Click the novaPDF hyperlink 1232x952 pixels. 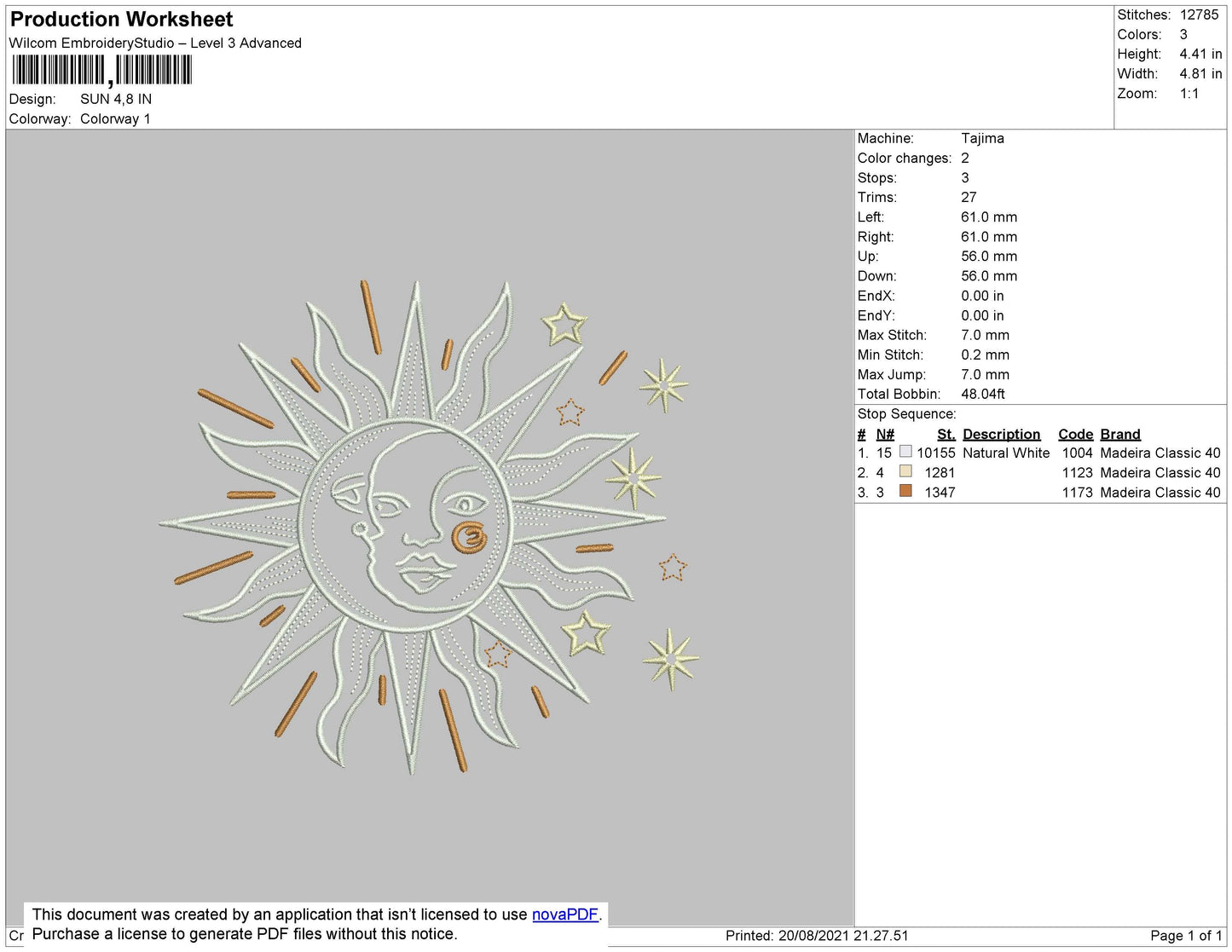[x=565, y=914]
